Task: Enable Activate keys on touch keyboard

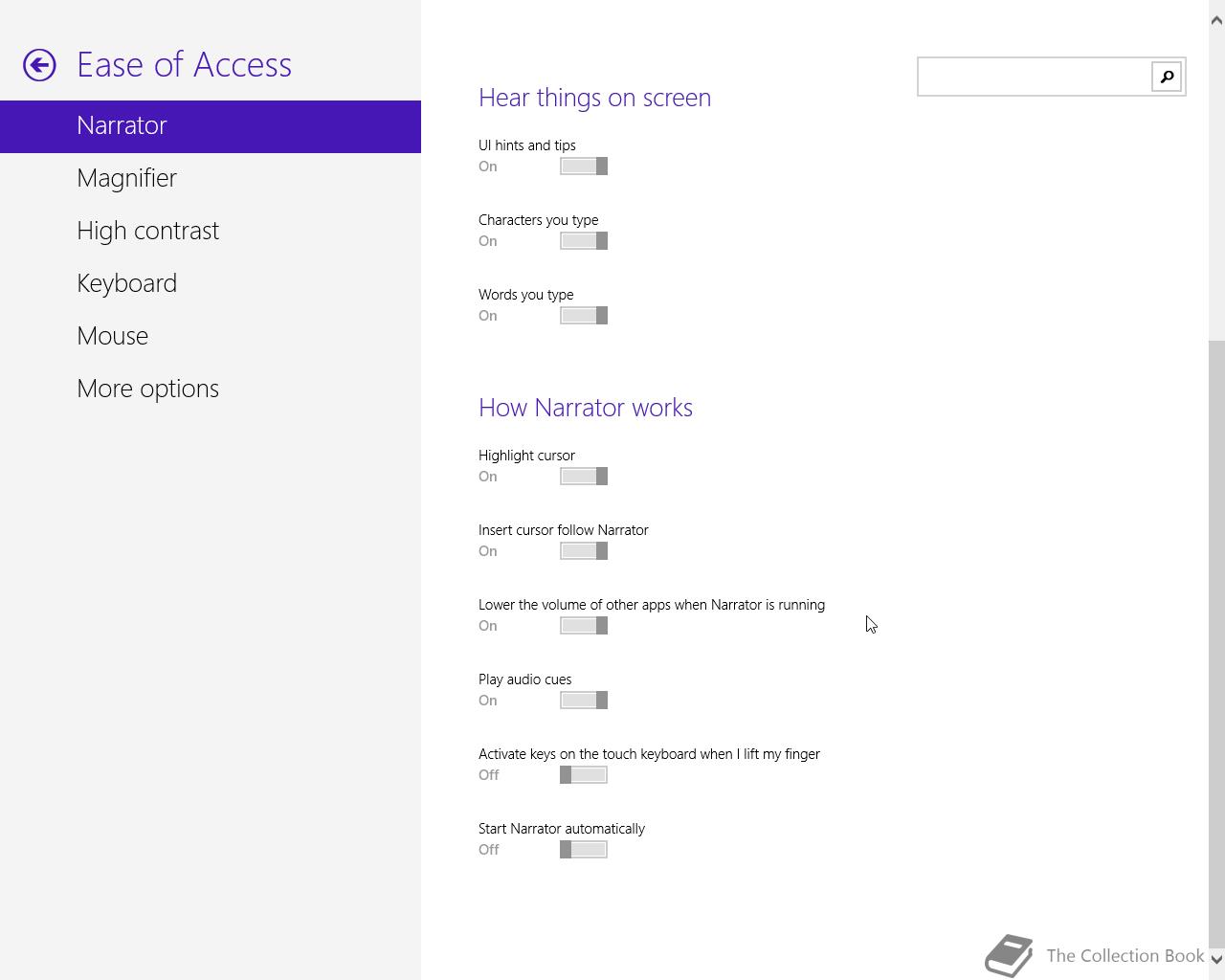Action: (584, 775)
